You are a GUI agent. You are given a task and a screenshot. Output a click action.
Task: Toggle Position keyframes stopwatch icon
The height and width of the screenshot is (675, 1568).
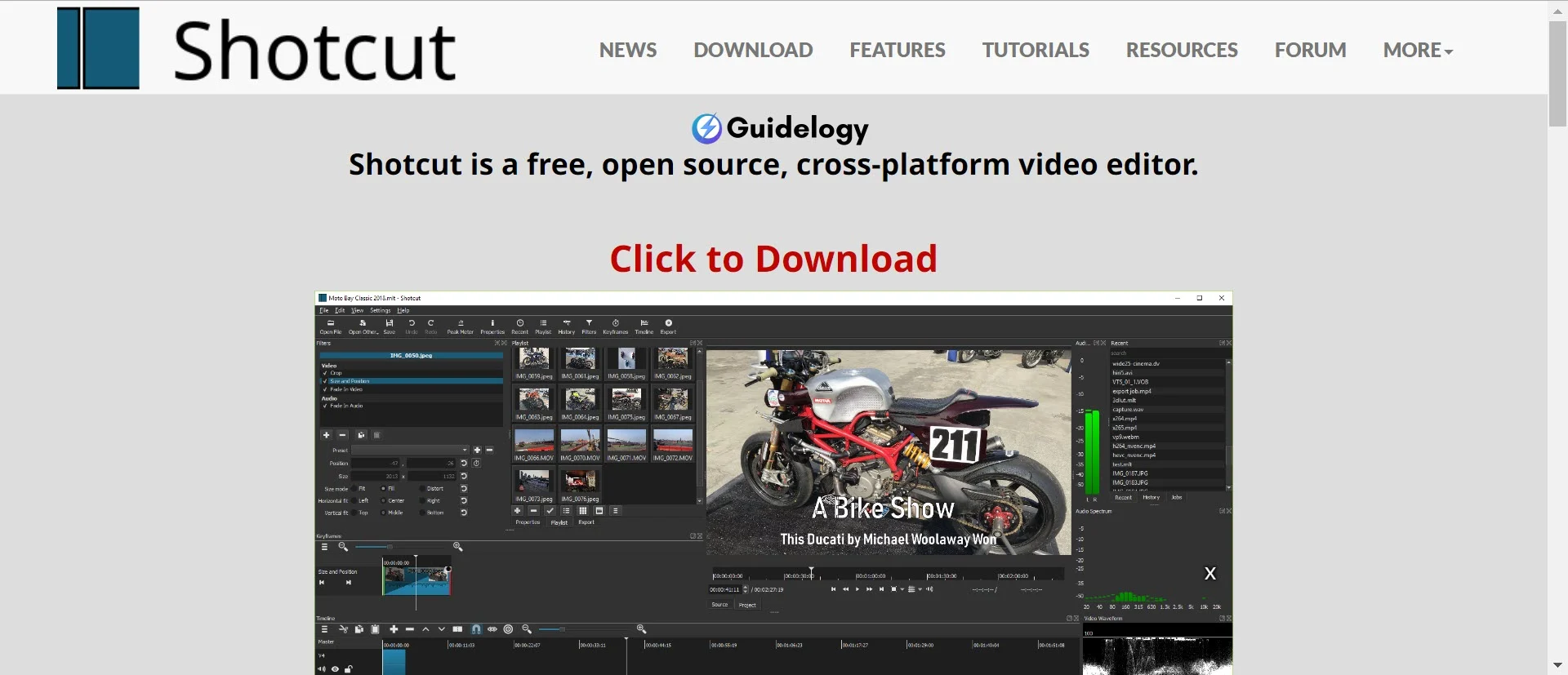[x=476, y=463]
